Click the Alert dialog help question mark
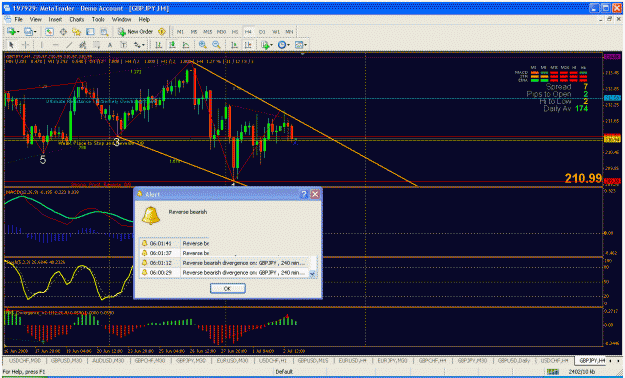Viewport: 625px width, 378px height. click(x=304, y=194)
